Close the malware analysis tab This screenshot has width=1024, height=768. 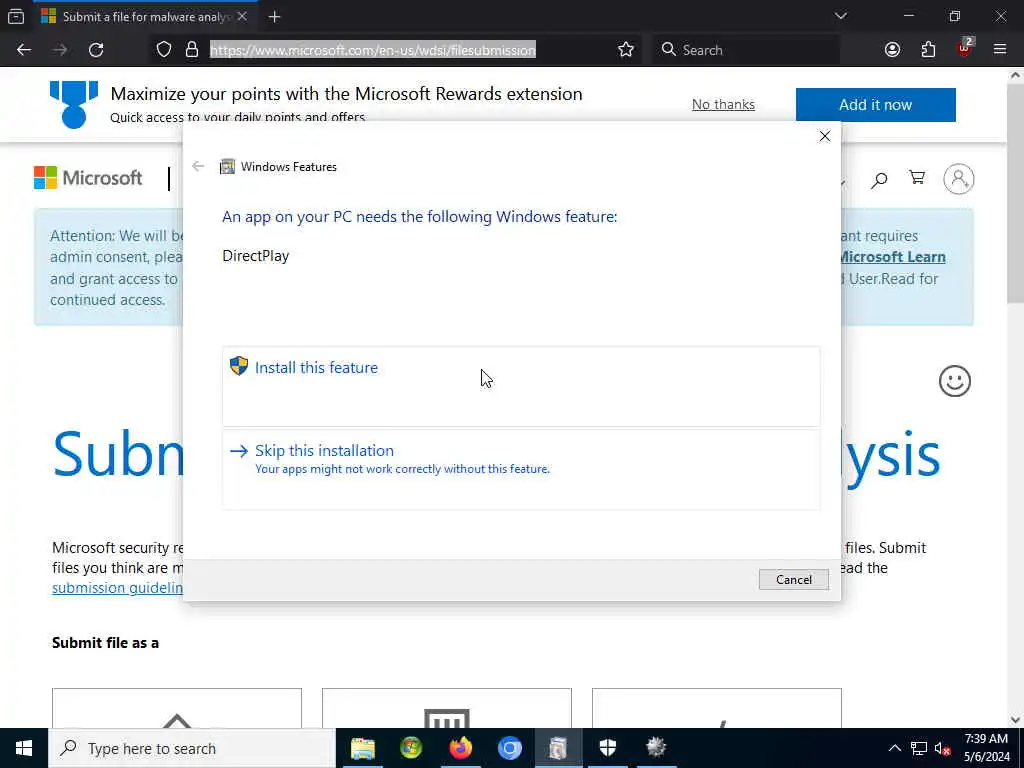[x=242, y=16]
